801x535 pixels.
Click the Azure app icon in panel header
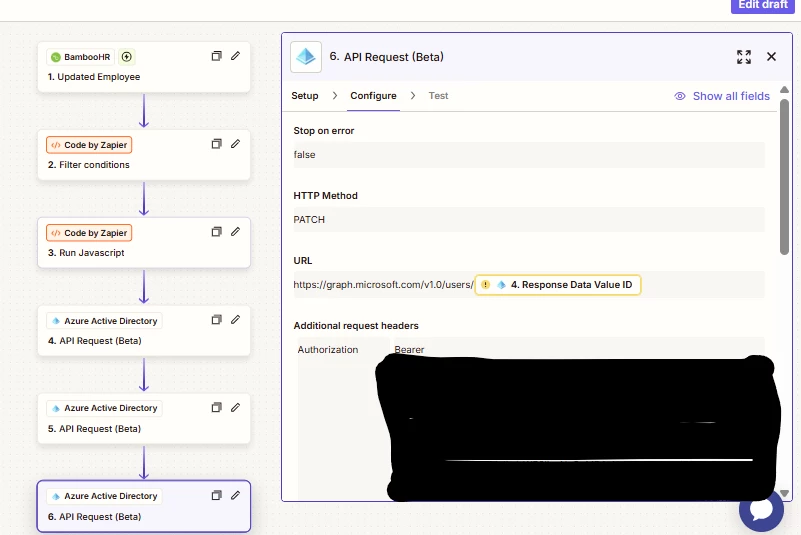coord(306,57)
